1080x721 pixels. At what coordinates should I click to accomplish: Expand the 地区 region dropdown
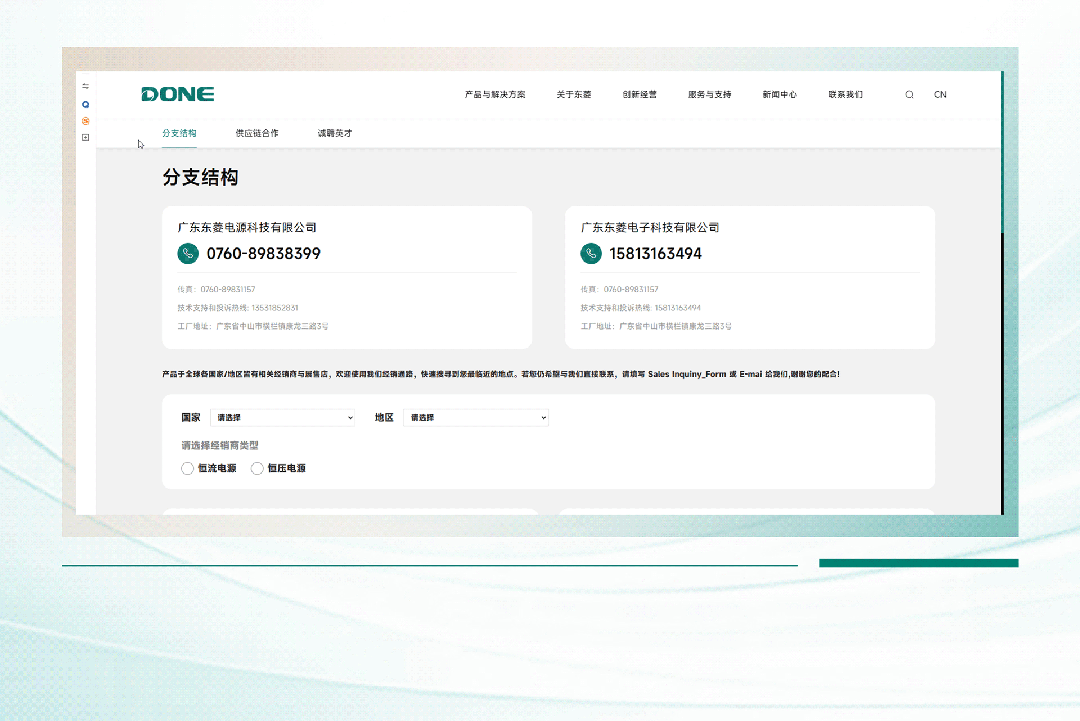[476, 417]
